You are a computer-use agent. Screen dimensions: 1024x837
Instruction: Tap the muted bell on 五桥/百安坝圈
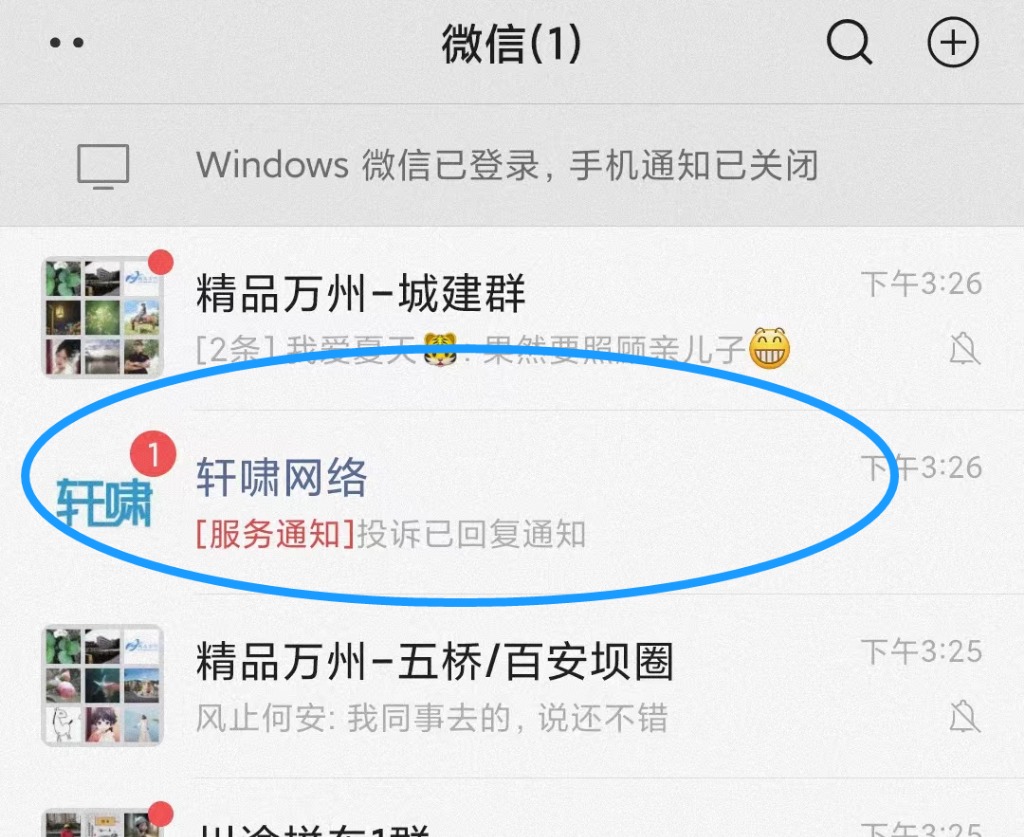(964, 717)
